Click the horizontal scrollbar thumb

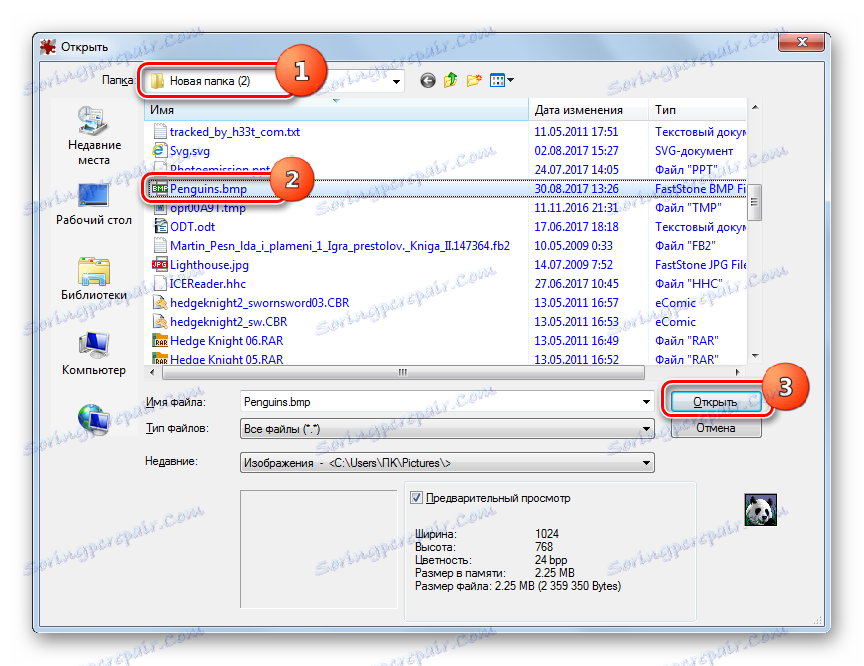[x=403, y=372]
